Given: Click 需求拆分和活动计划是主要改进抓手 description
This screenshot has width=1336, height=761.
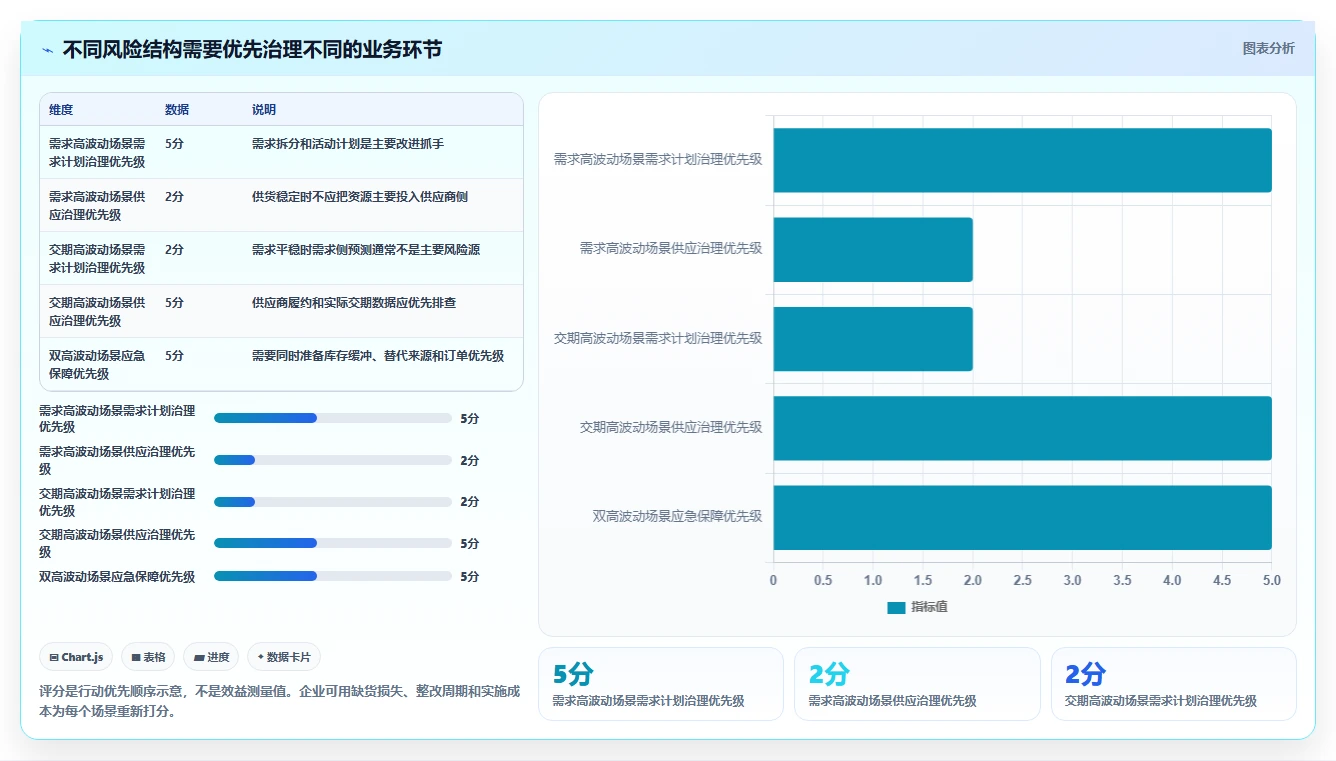Looking at the screenshot, I should point(348,144).
